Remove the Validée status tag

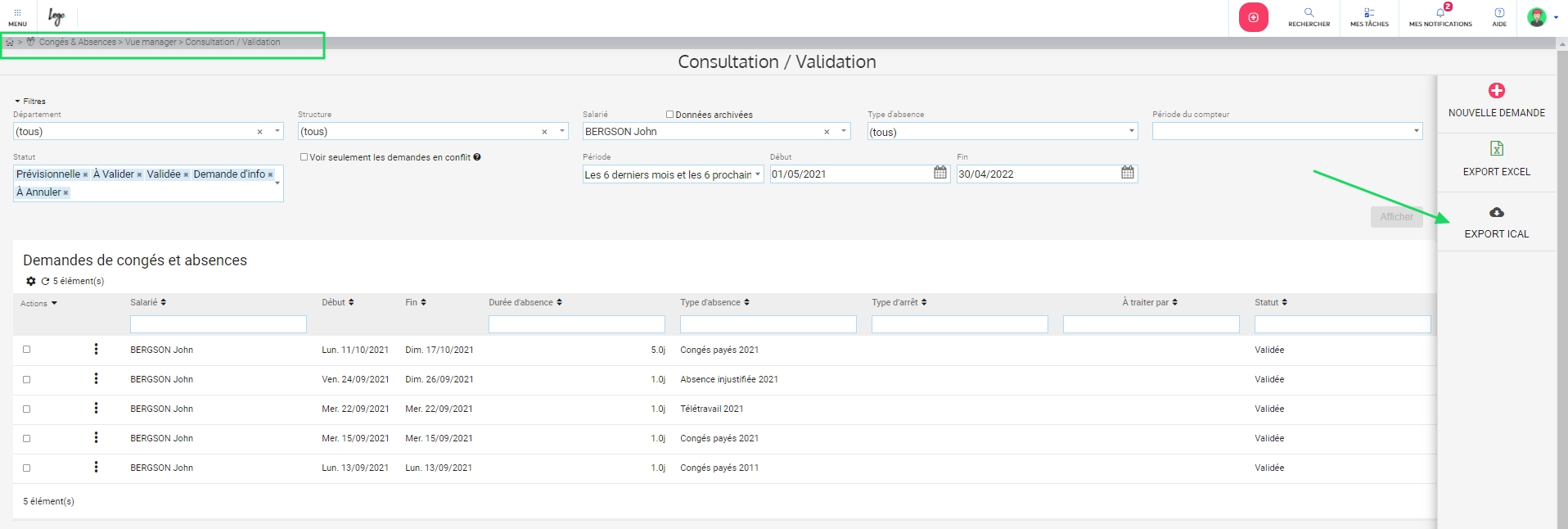186,175
